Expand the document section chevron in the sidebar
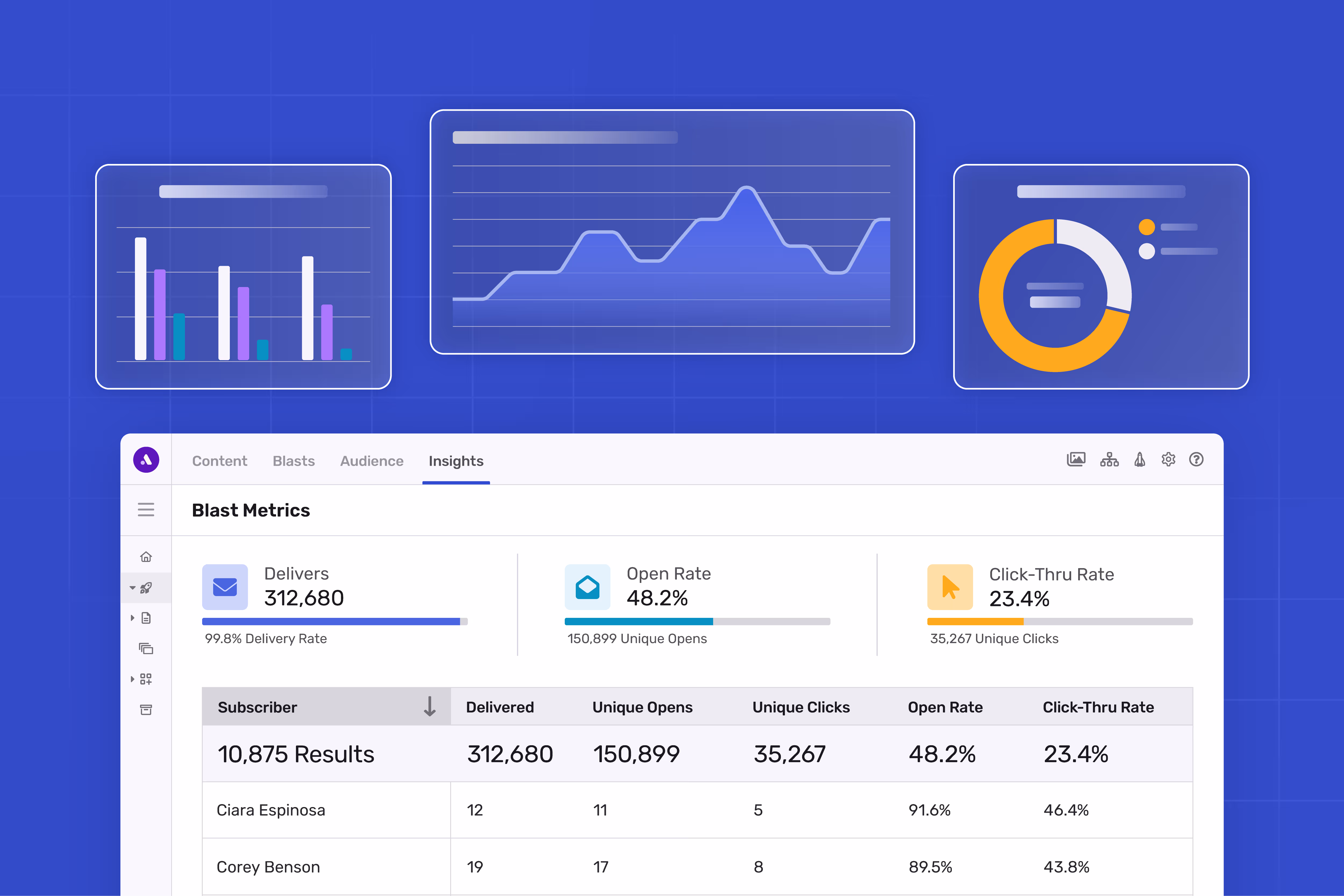 [x=132, y=618]
